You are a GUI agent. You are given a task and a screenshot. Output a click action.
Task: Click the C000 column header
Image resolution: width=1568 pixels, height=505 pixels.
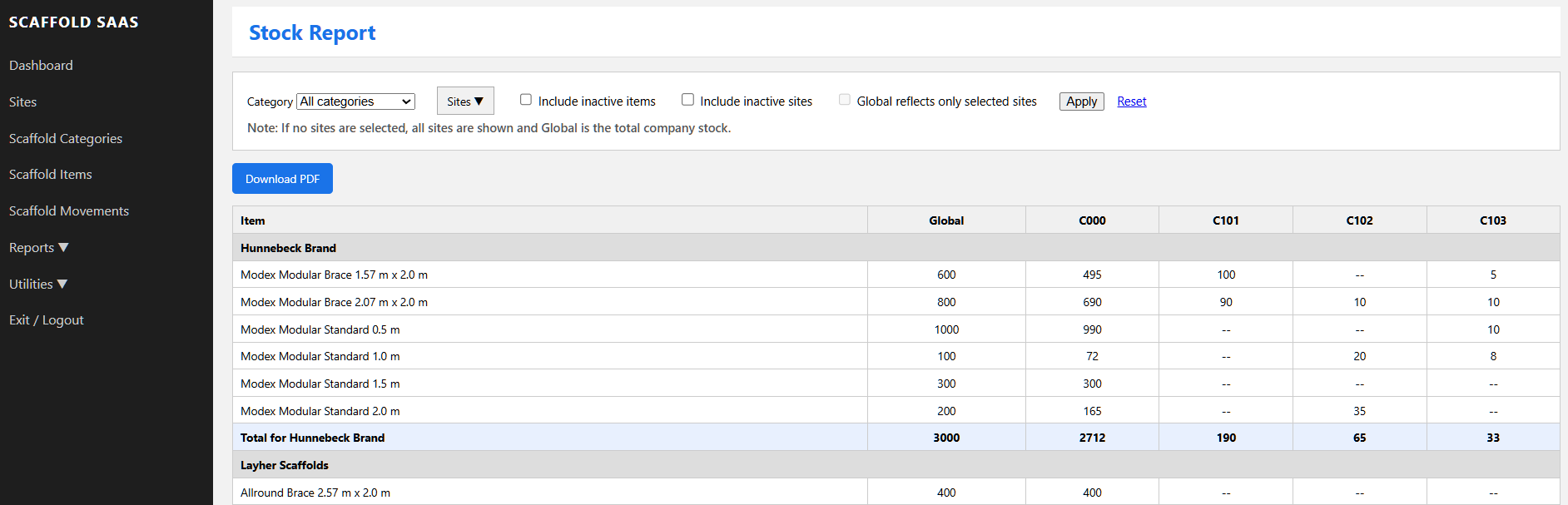(x=1092, y=220)
